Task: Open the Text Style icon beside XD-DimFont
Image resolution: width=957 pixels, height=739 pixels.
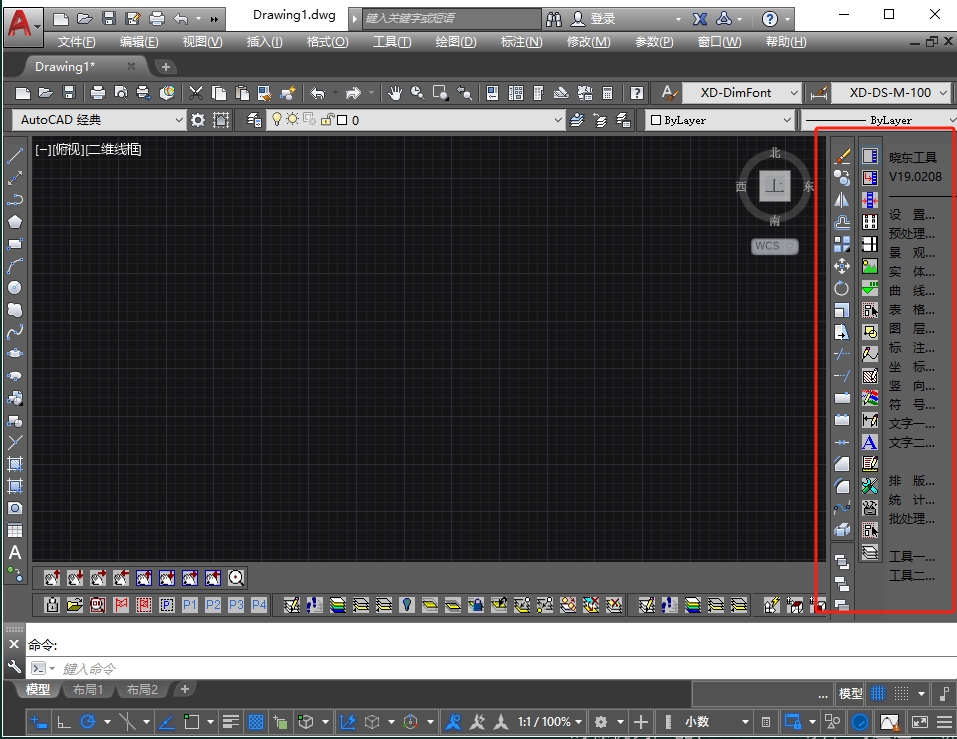Action: click(669, 93)
